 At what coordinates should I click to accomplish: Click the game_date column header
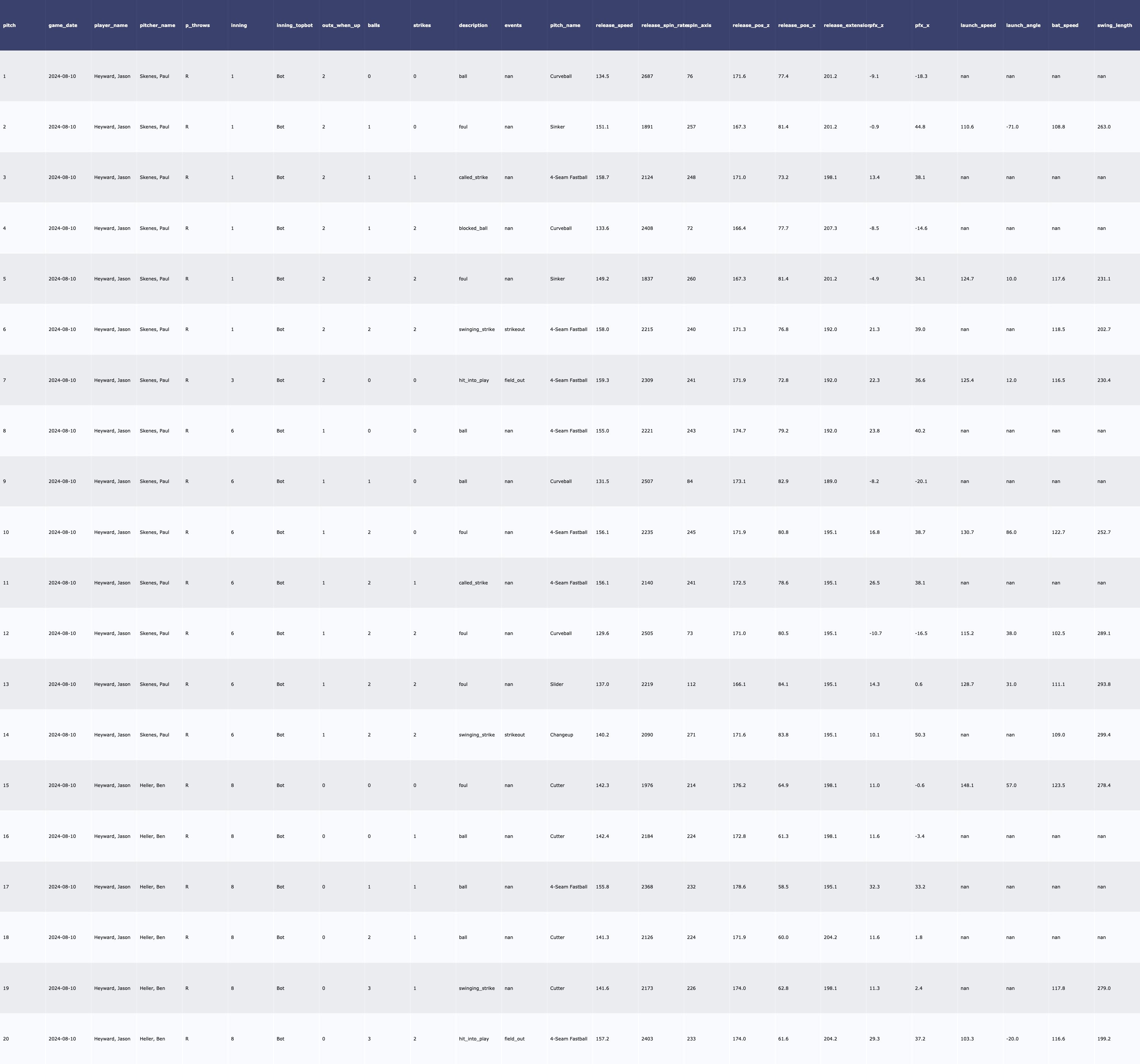click(x=62, y=25)
